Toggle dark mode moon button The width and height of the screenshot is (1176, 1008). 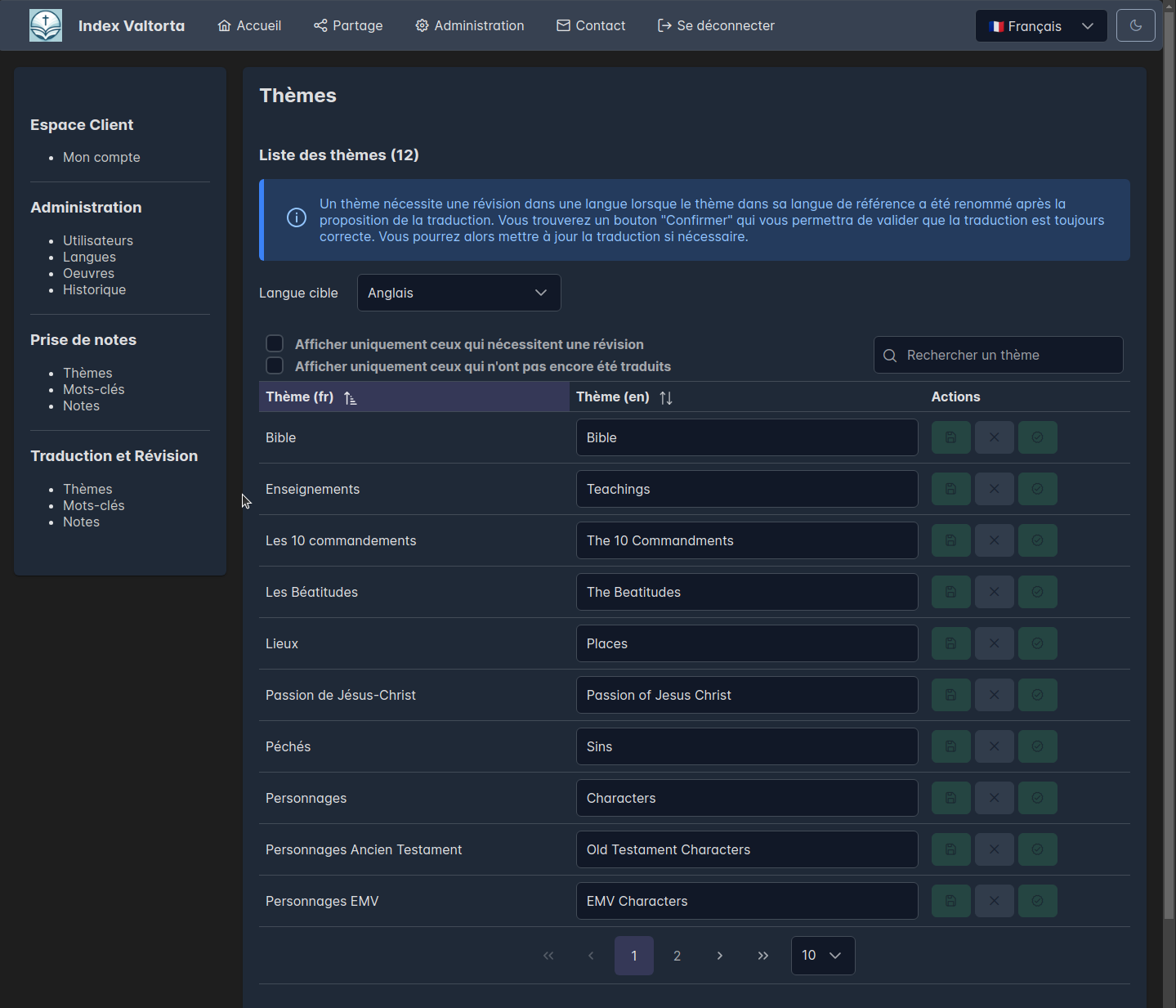(x=1135, y=25)
